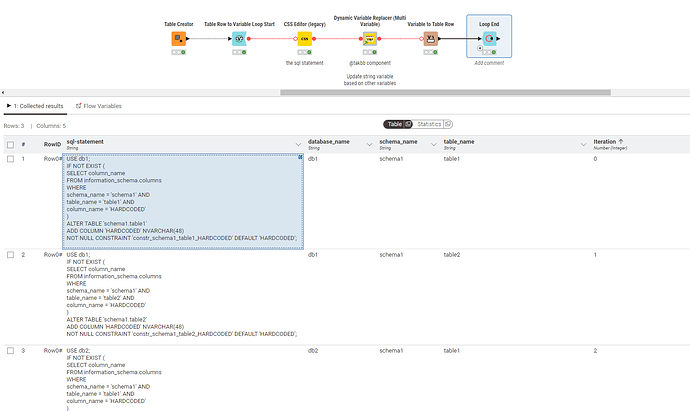Click the Table Row to Variable Loop Start node

pyautogui.click(x=239, y=39)
